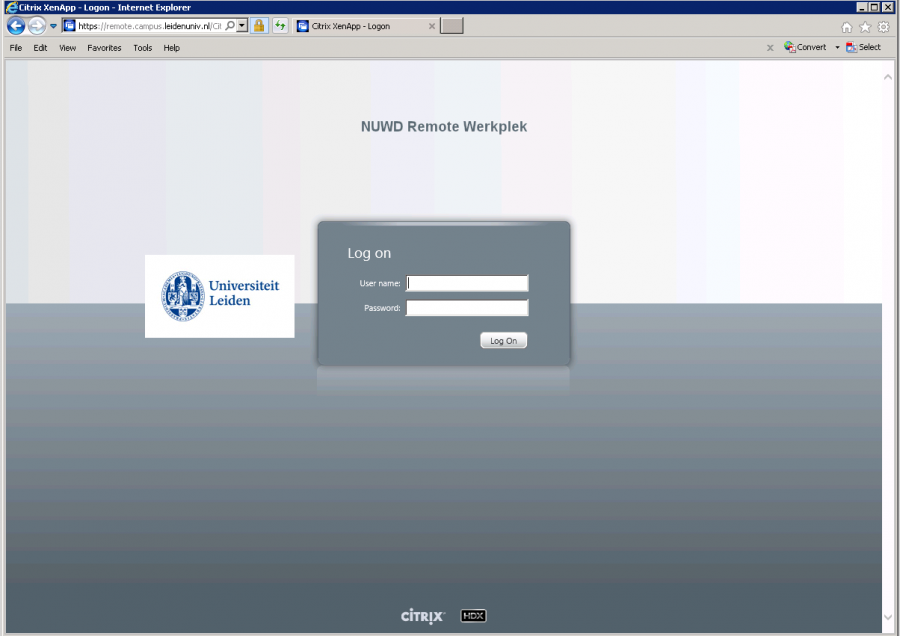The image size is (900, 636).
Task: Focus the Password input field
Action: (x=467, y=308)
